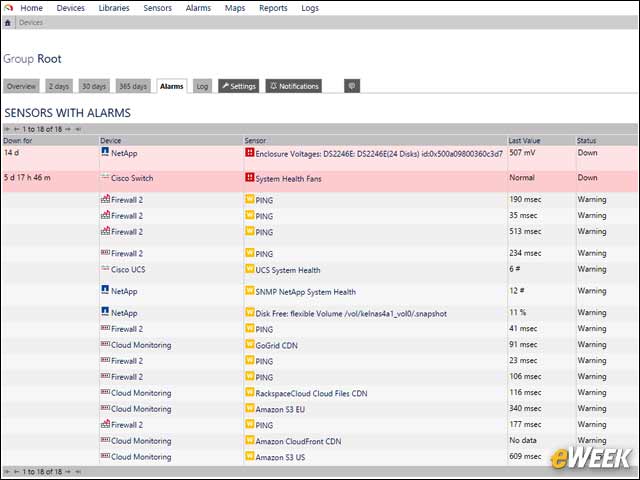Click NetApp device icon in 14 d row

click(x=105, y=152)
